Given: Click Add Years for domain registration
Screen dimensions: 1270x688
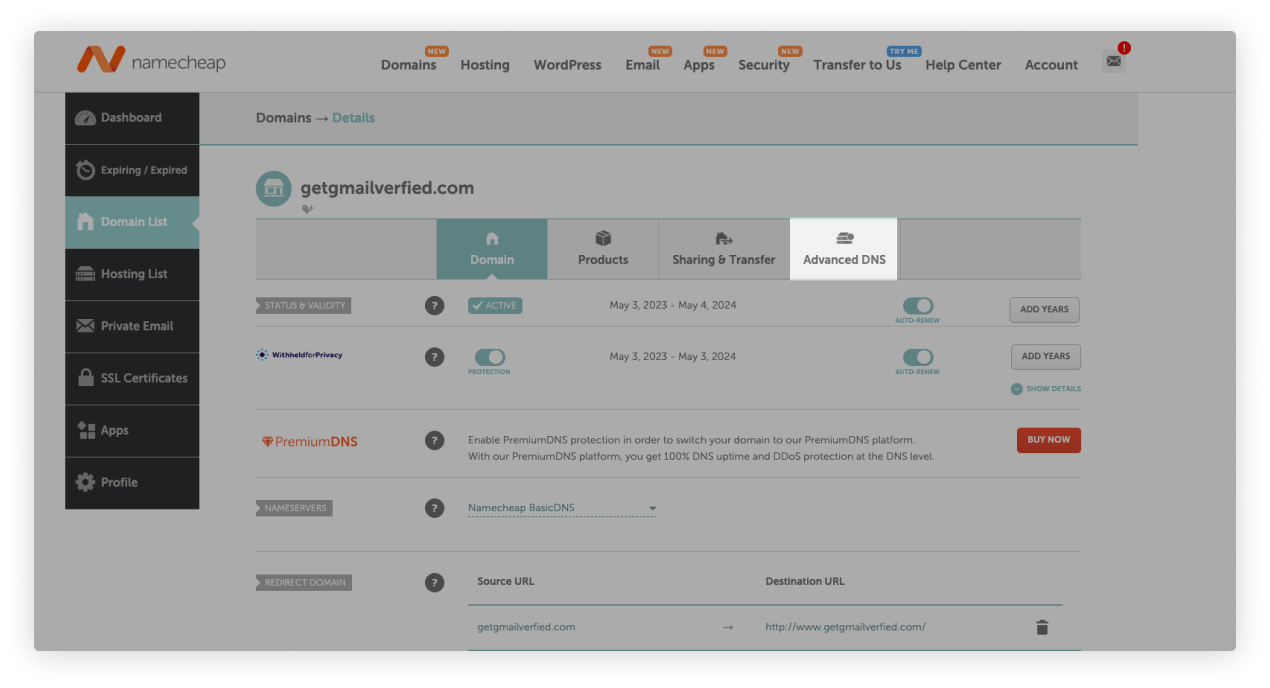Looking at the screenshot, I should (1044, 309).
